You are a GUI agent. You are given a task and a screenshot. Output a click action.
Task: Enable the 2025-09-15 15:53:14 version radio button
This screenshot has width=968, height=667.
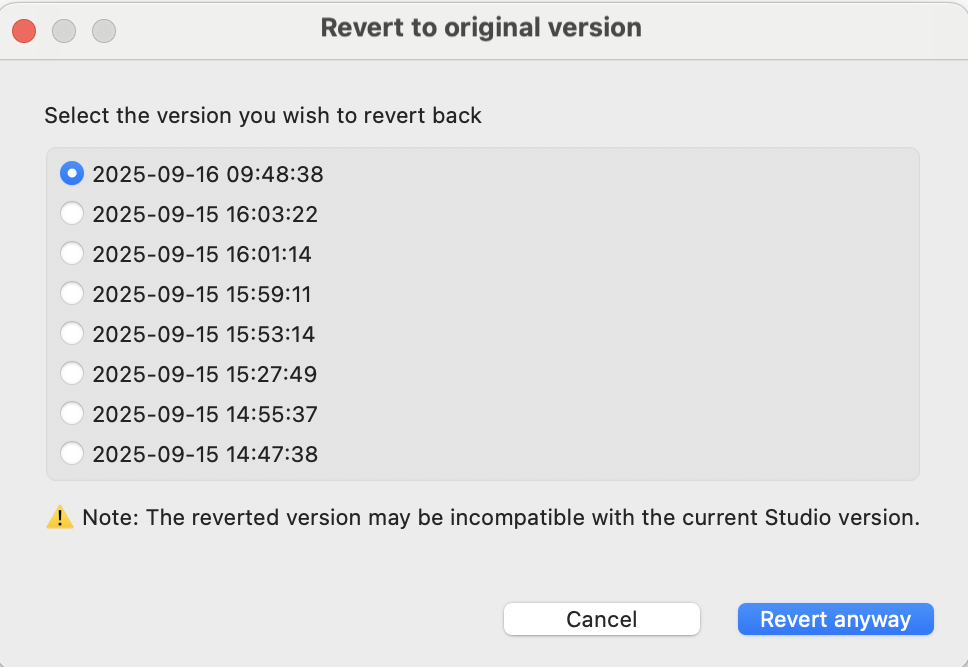[72, 334]
